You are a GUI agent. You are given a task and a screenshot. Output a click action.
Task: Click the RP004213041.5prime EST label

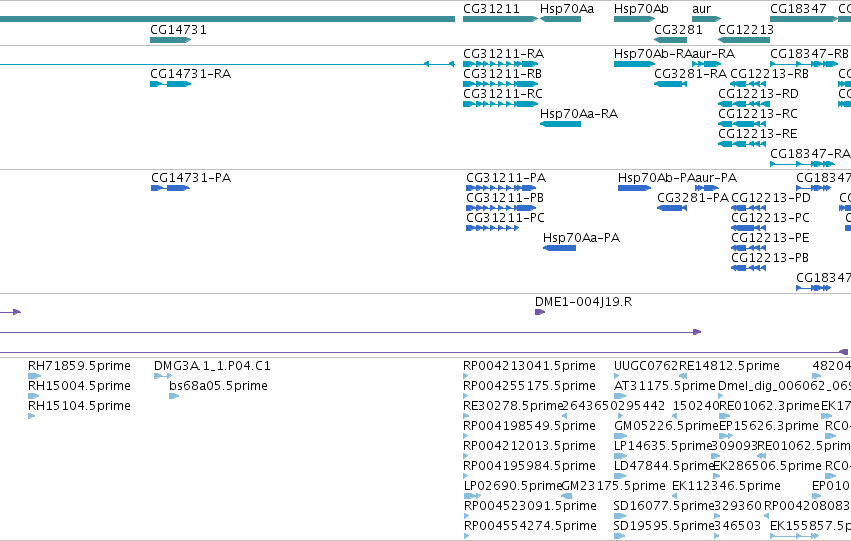pos(529,366)
